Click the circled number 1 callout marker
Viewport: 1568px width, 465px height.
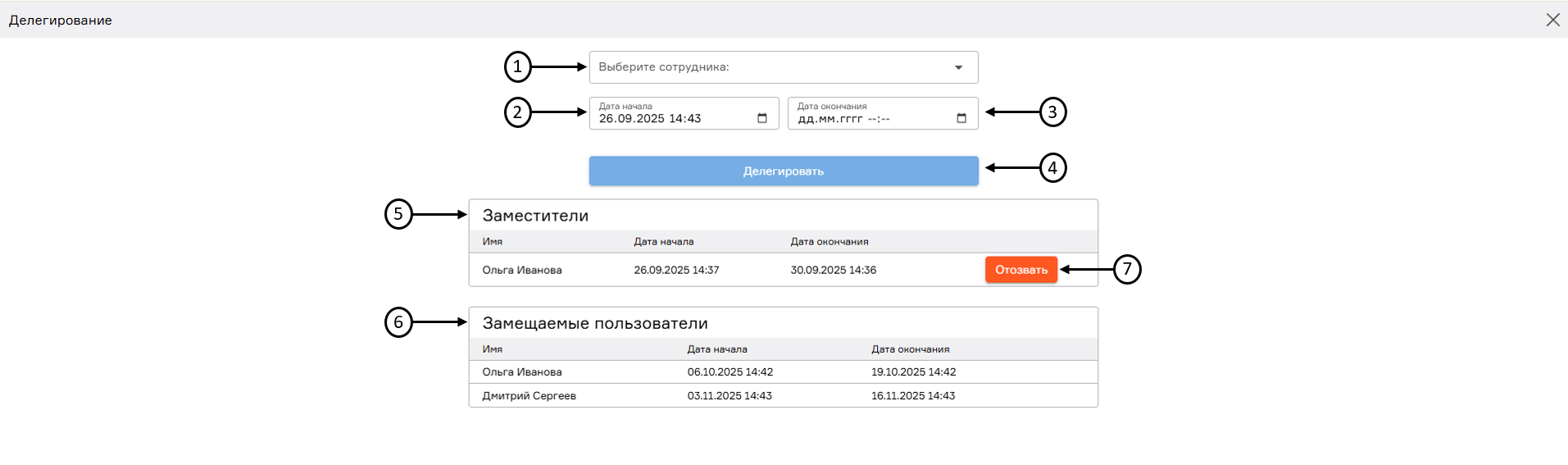coord(517,67)
